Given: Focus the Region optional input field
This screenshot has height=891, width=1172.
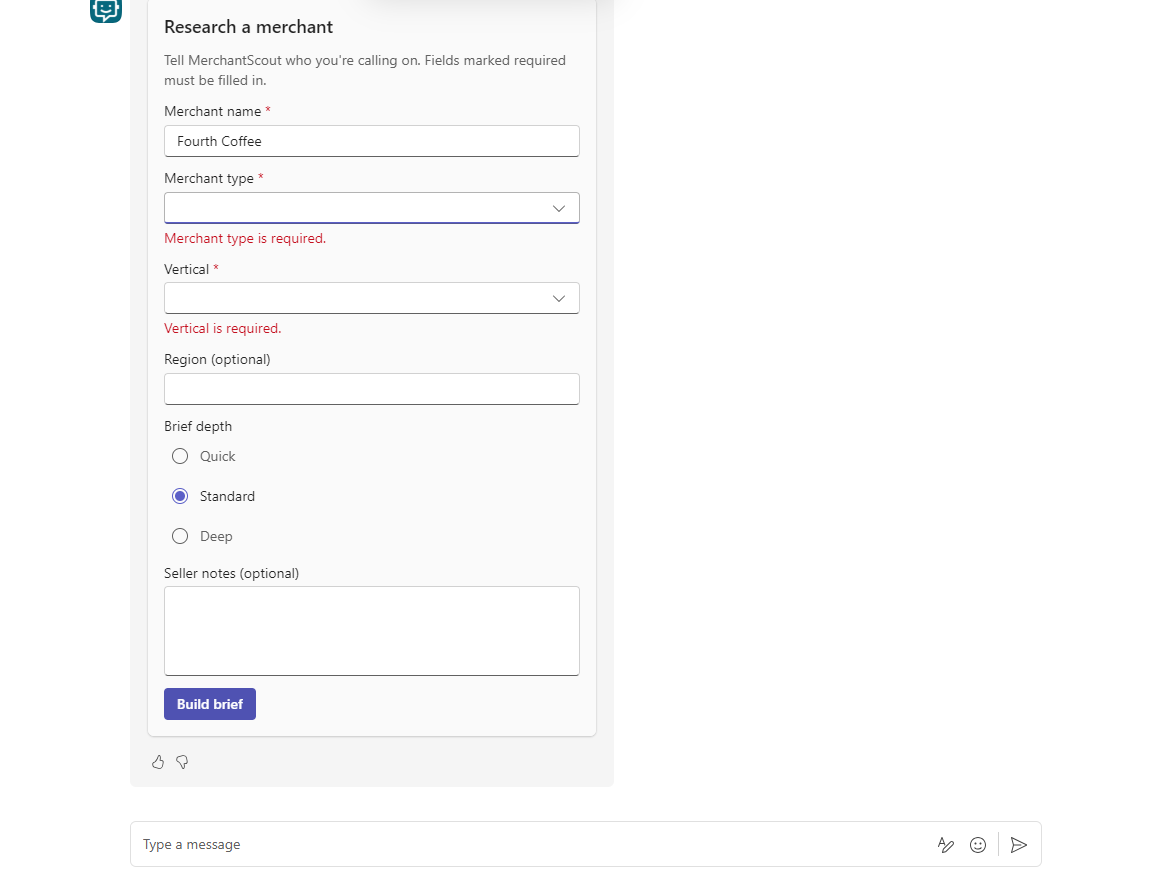Looking at the screenshot, I should coord(371,389).
